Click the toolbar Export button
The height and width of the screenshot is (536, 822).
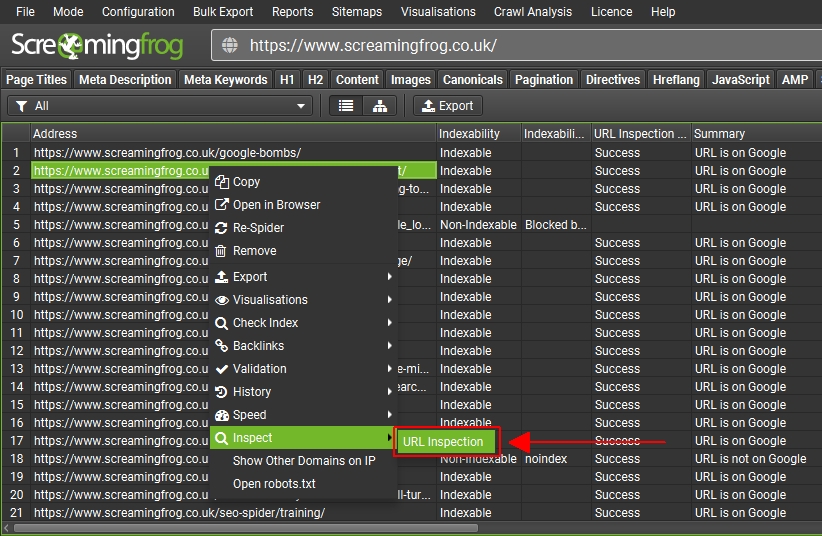(x=448, y=106)
